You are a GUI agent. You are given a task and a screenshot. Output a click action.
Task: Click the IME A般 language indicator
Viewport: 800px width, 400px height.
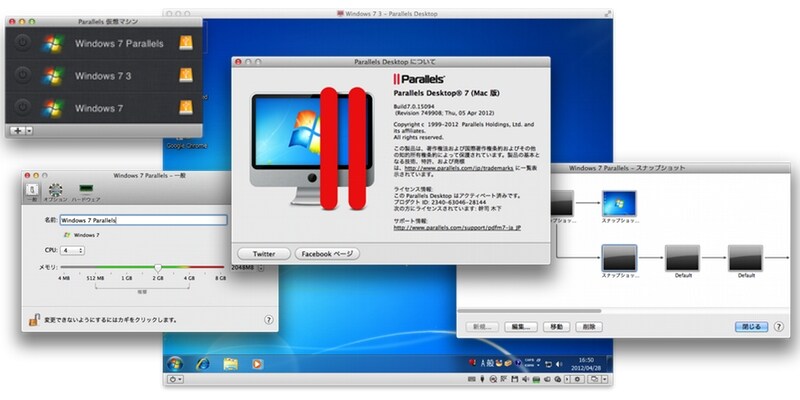[487, 363]
